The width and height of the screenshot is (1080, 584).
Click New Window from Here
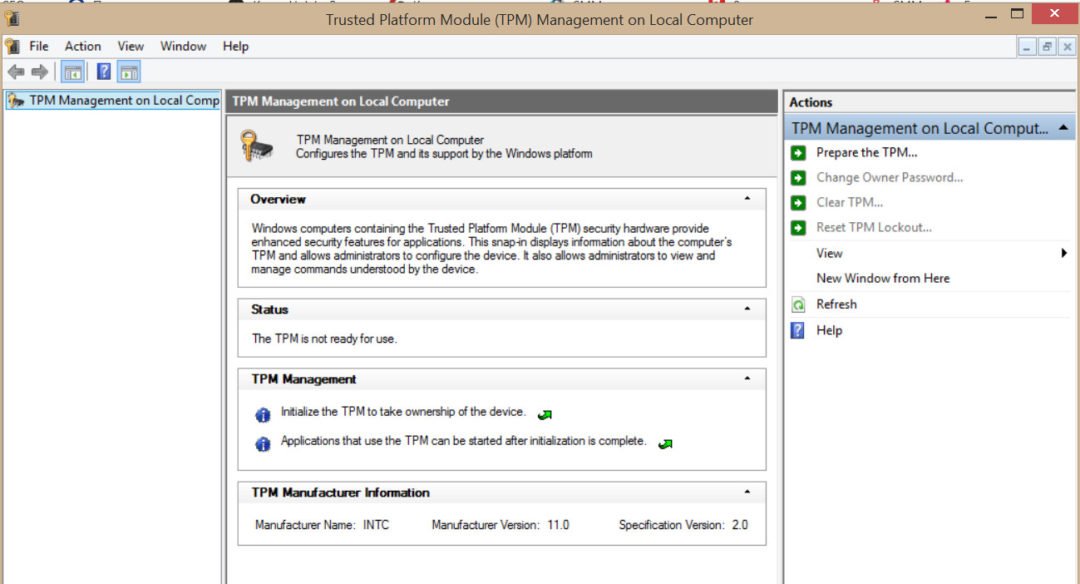pos(883,278)
